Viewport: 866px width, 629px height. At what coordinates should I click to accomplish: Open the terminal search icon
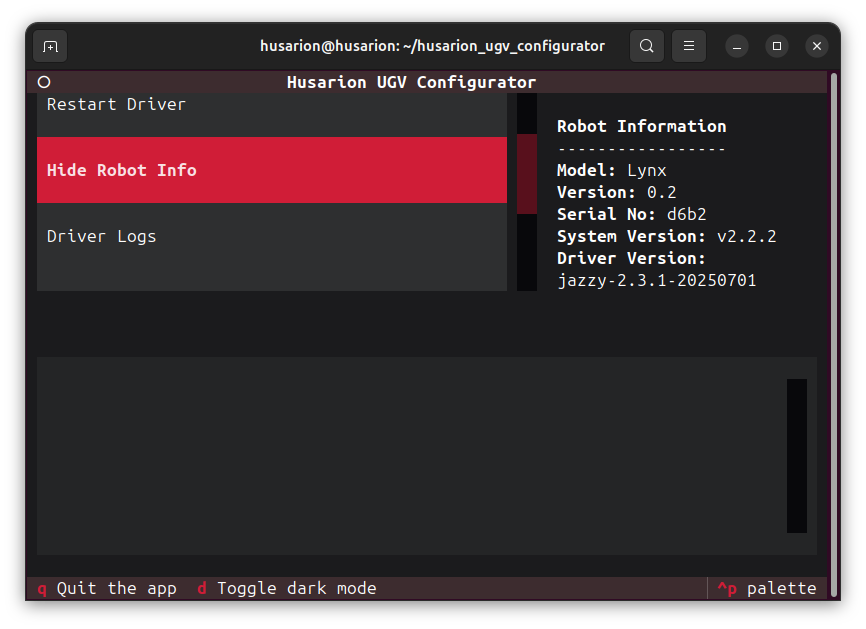coord(647,46)
